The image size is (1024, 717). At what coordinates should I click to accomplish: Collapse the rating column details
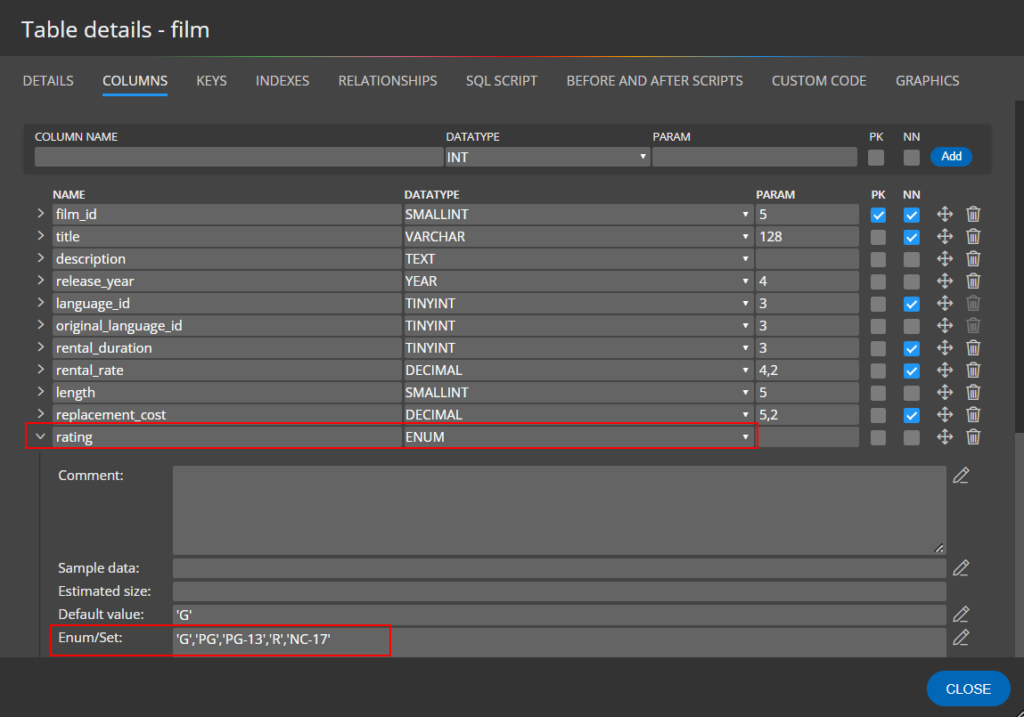click(40, 436)
